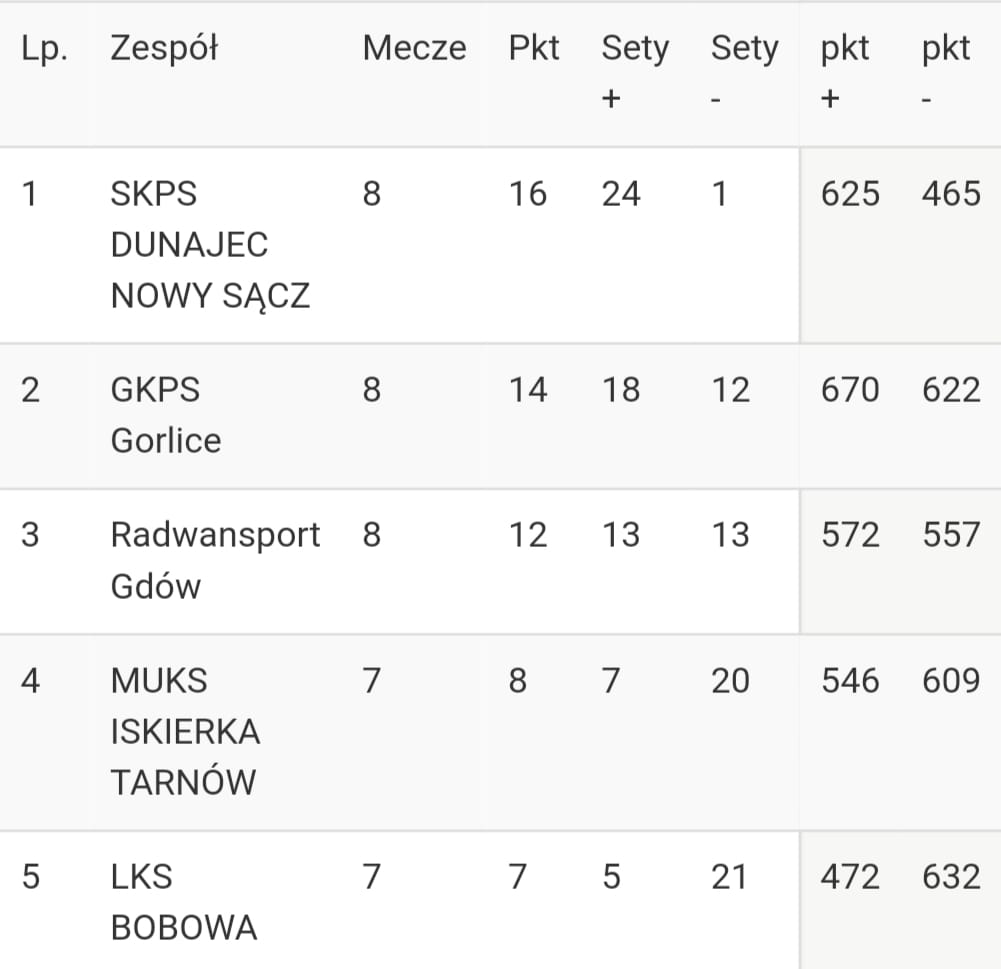Select LKS BOBOWA team name
This screenshot has height=969, width=1001.
click(184, 902)
